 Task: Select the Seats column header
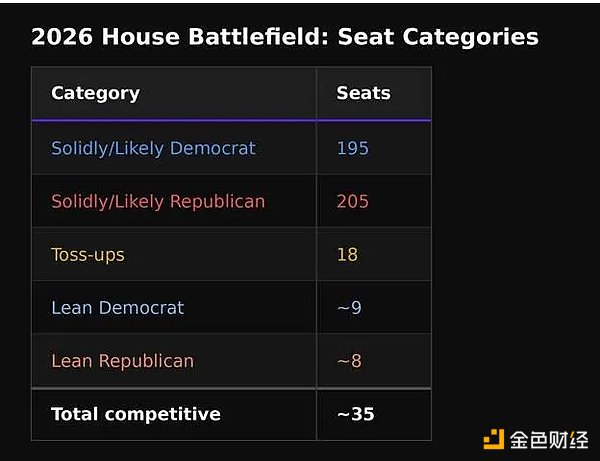[x=364, y=93]
